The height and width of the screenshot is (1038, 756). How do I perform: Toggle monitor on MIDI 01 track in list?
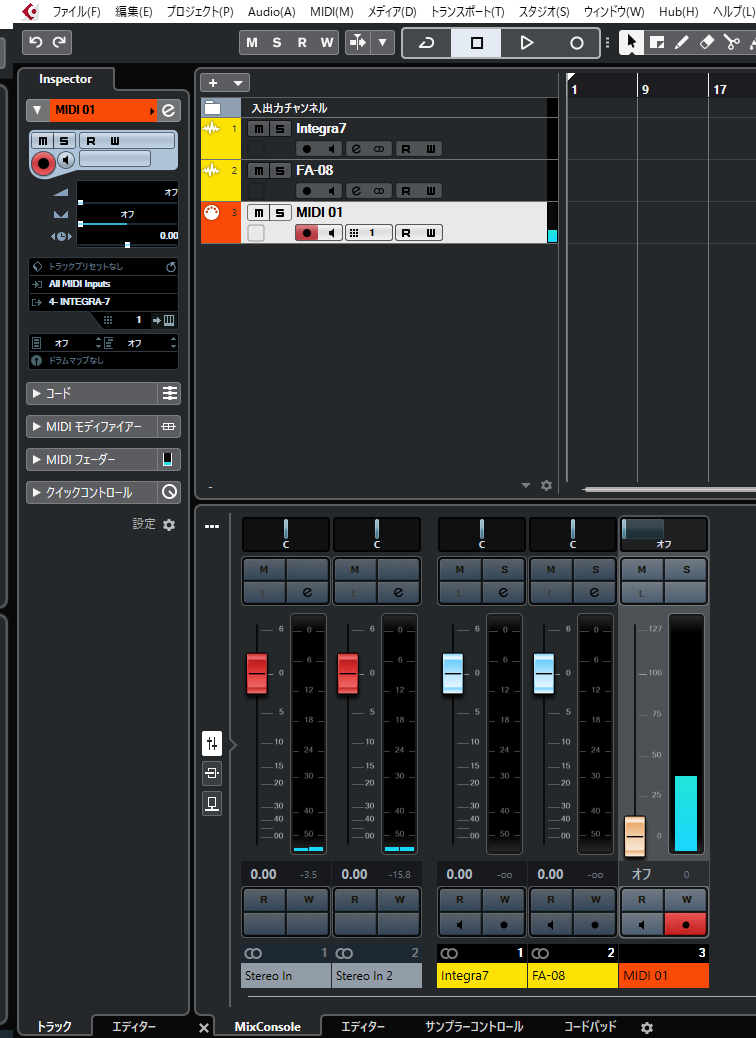tap(331, 233)
